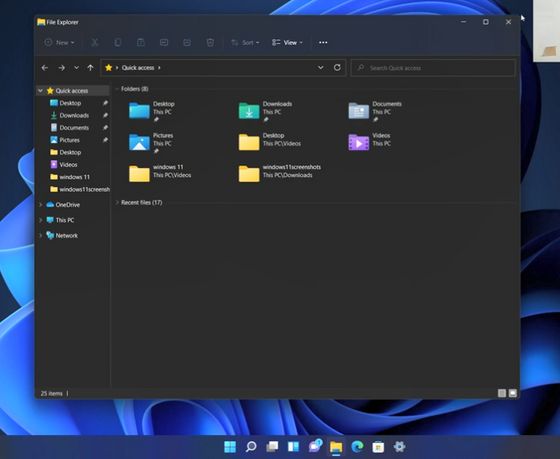Screen dimensions: 560x459
Task: Open Task View on taskbar
Action: click(x=272, y=446)
